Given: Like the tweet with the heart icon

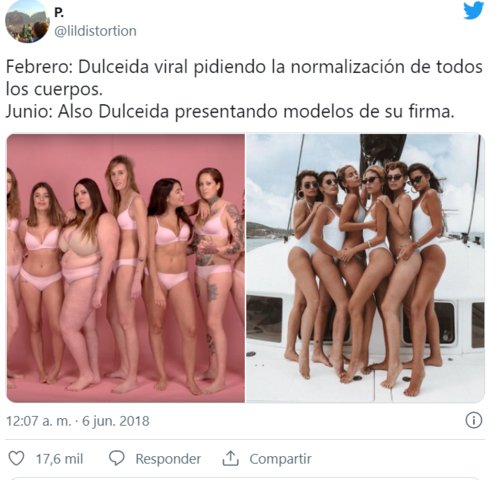Looking at the screenshot, I should tap(16, 458).
